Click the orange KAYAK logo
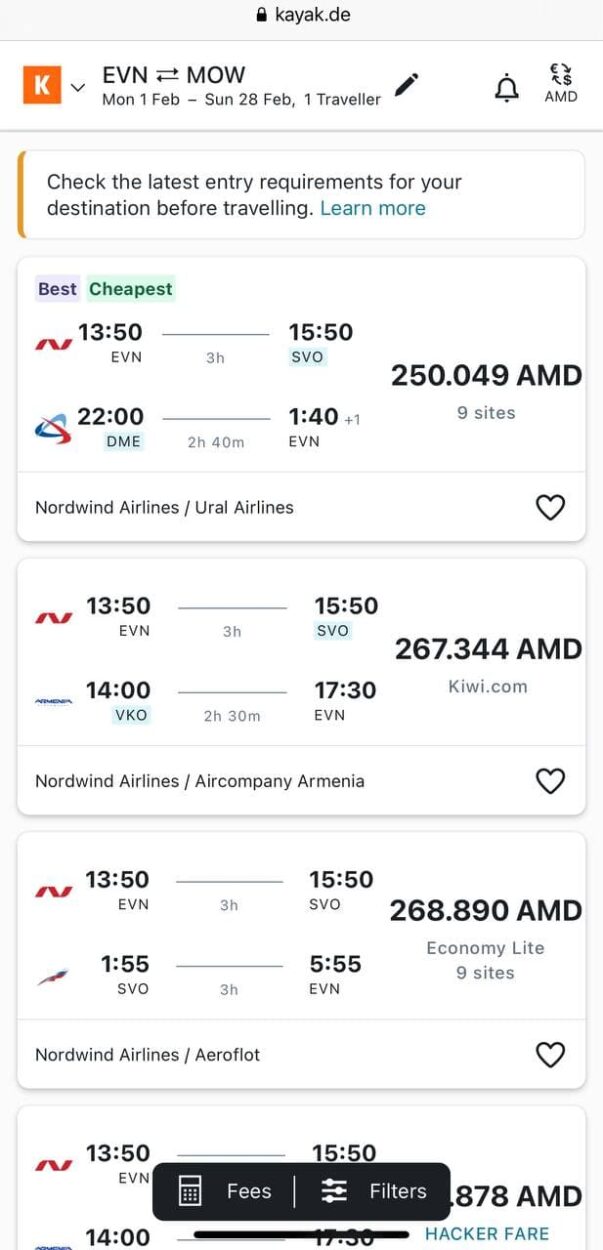 pos(42,86)
